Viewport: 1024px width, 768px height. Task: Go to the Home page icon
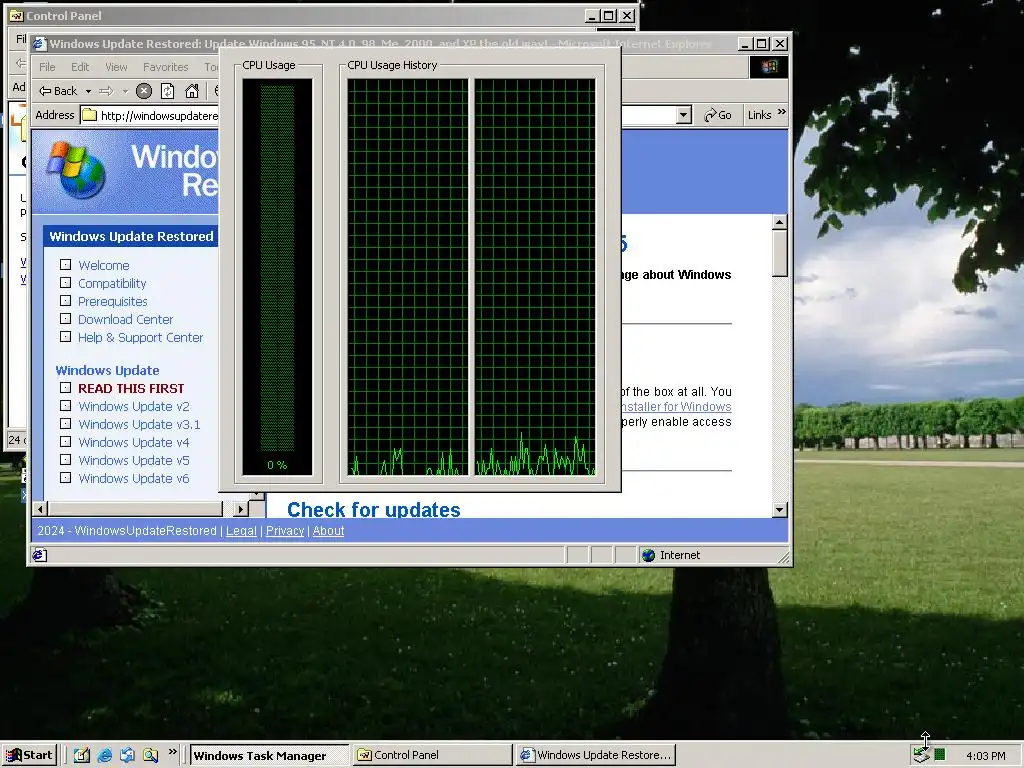point(191,91)
